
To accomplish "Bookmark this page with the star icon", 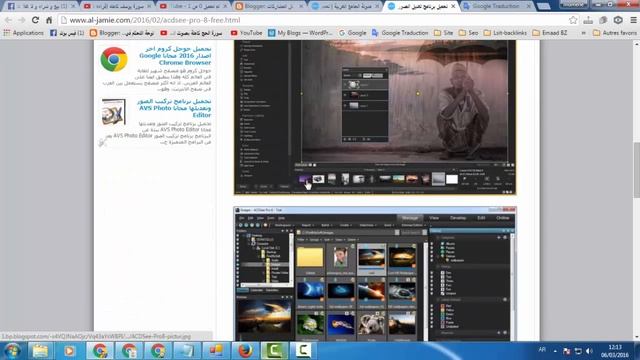I will (573, 20).
